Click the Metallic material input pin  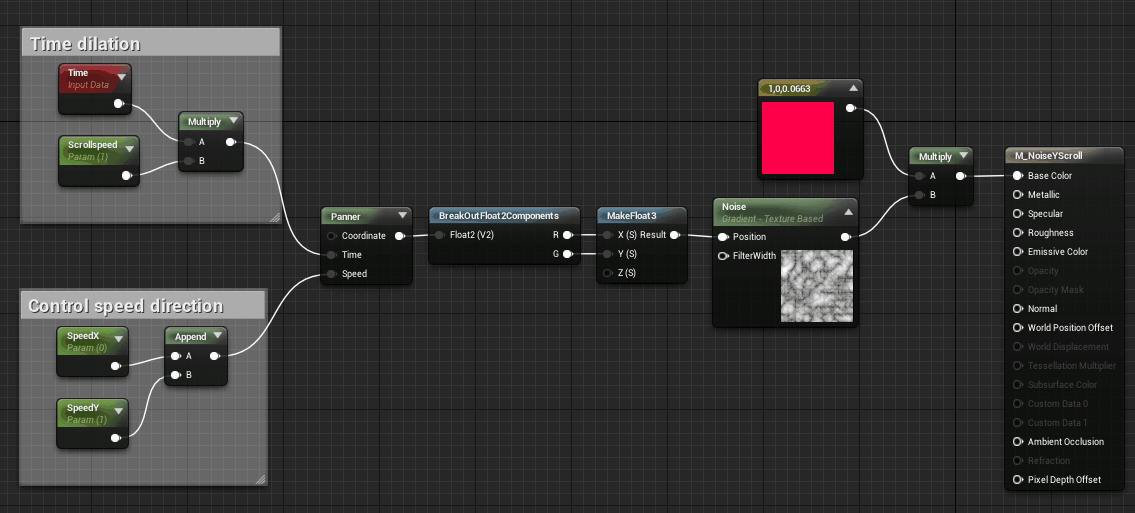[x=1018, y=195]
